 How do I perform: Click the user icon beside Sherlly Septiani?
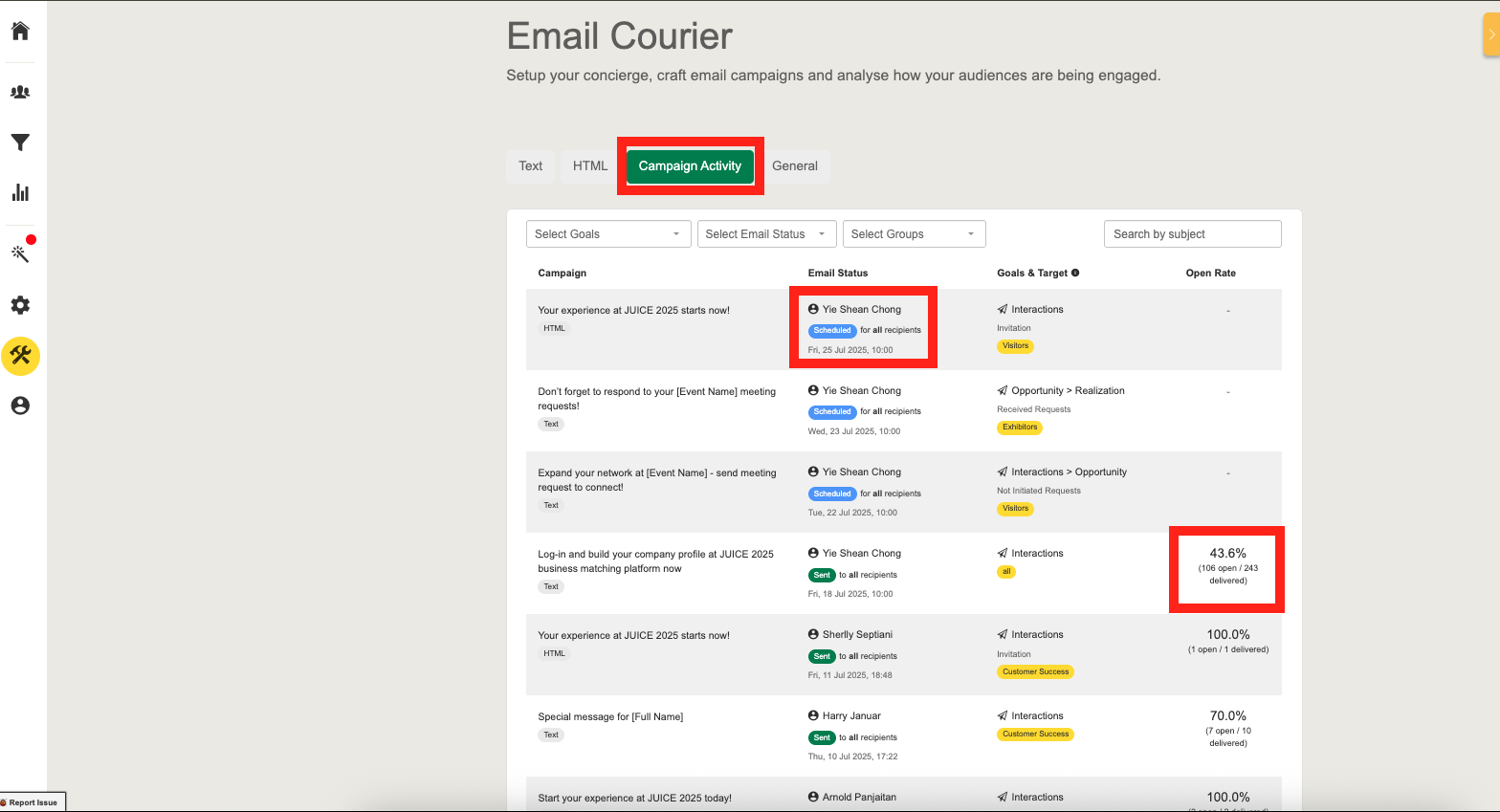(813, 634)
